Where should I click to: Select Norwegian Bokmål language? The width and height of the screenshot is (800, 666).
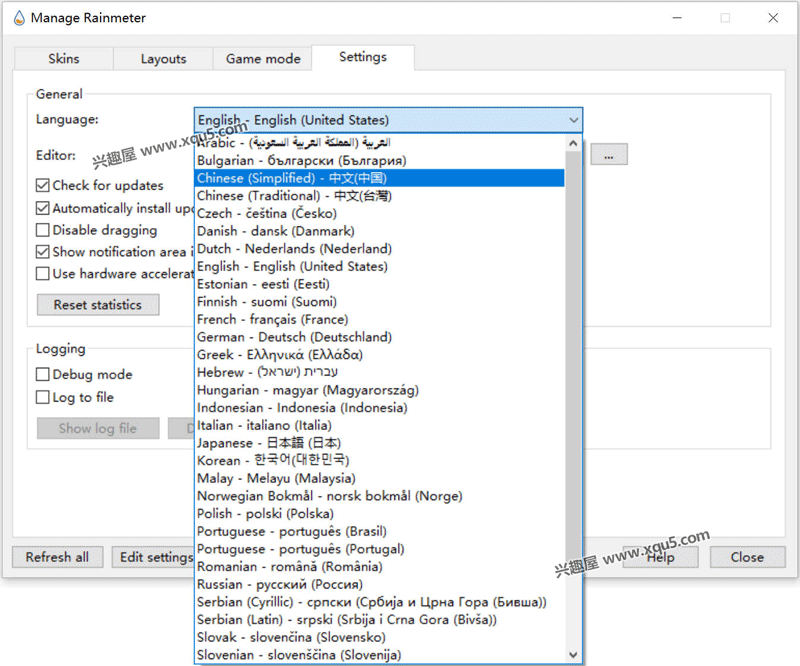(x=380, y=496)
